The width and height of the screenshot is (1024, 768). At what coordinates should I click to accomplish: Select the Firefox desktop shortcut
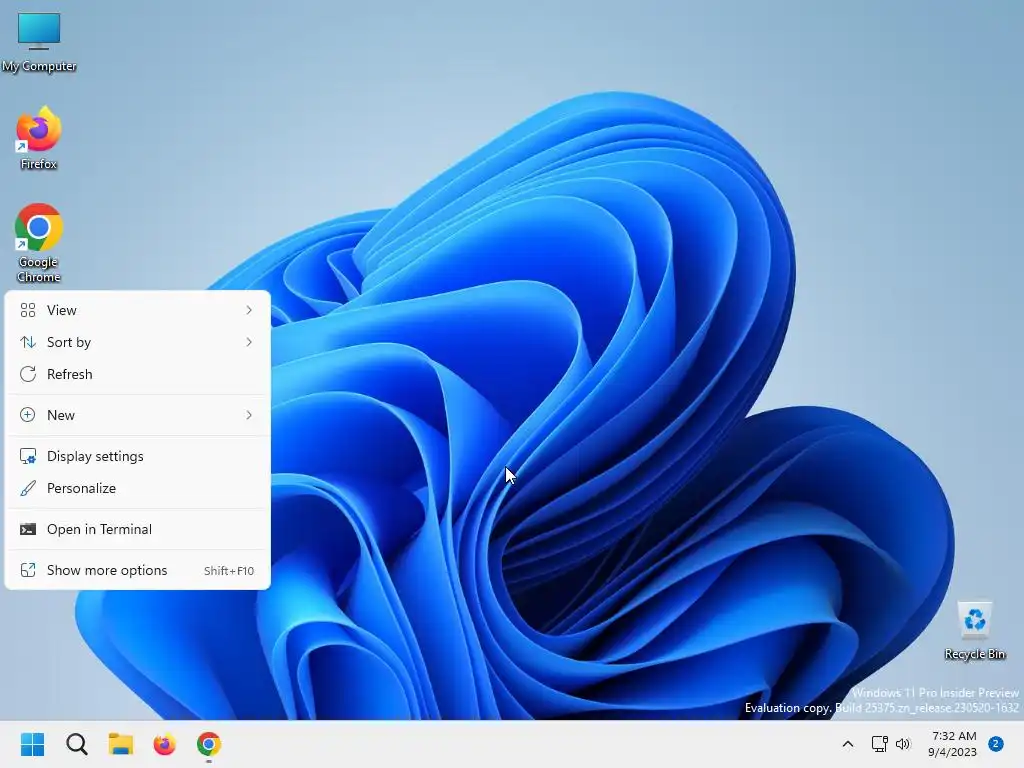tap(39, 138)
